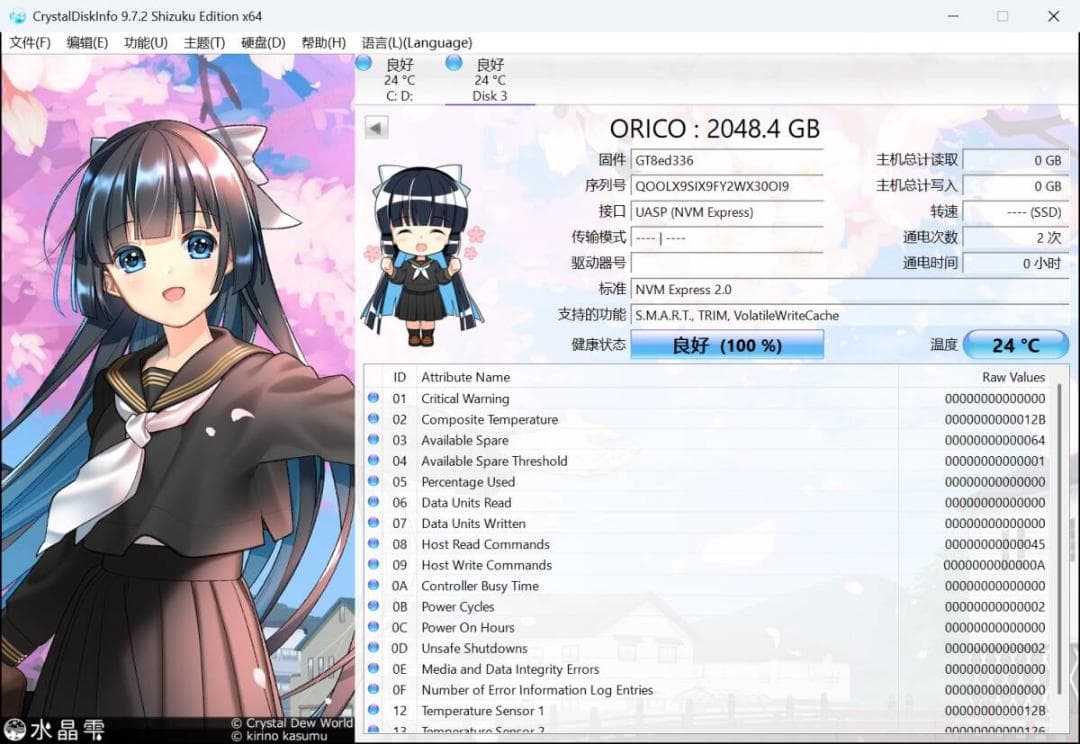
Task: Click the serial number field QOOLX9SIX9FY2WX30OI9
Action: (727, 186)
